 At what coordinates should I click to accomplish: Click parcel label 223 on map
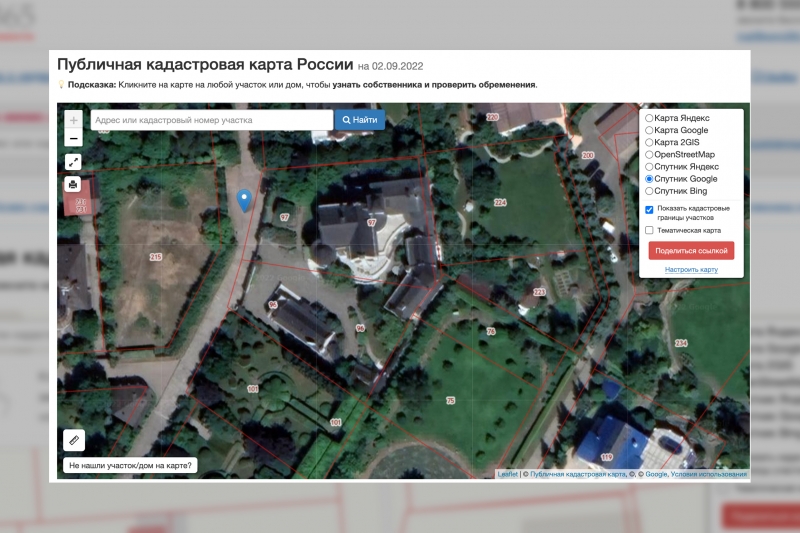coord(539,292)
